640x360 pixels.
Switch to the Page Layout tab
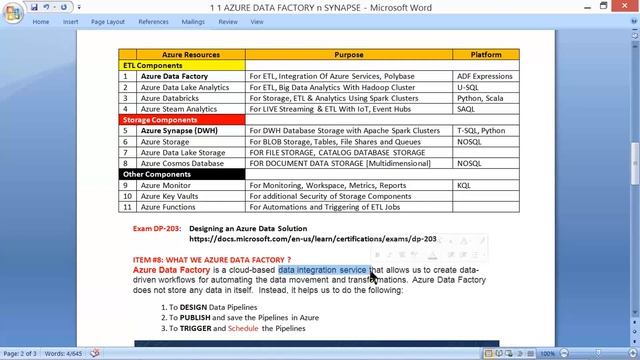(x=108, y=22)
